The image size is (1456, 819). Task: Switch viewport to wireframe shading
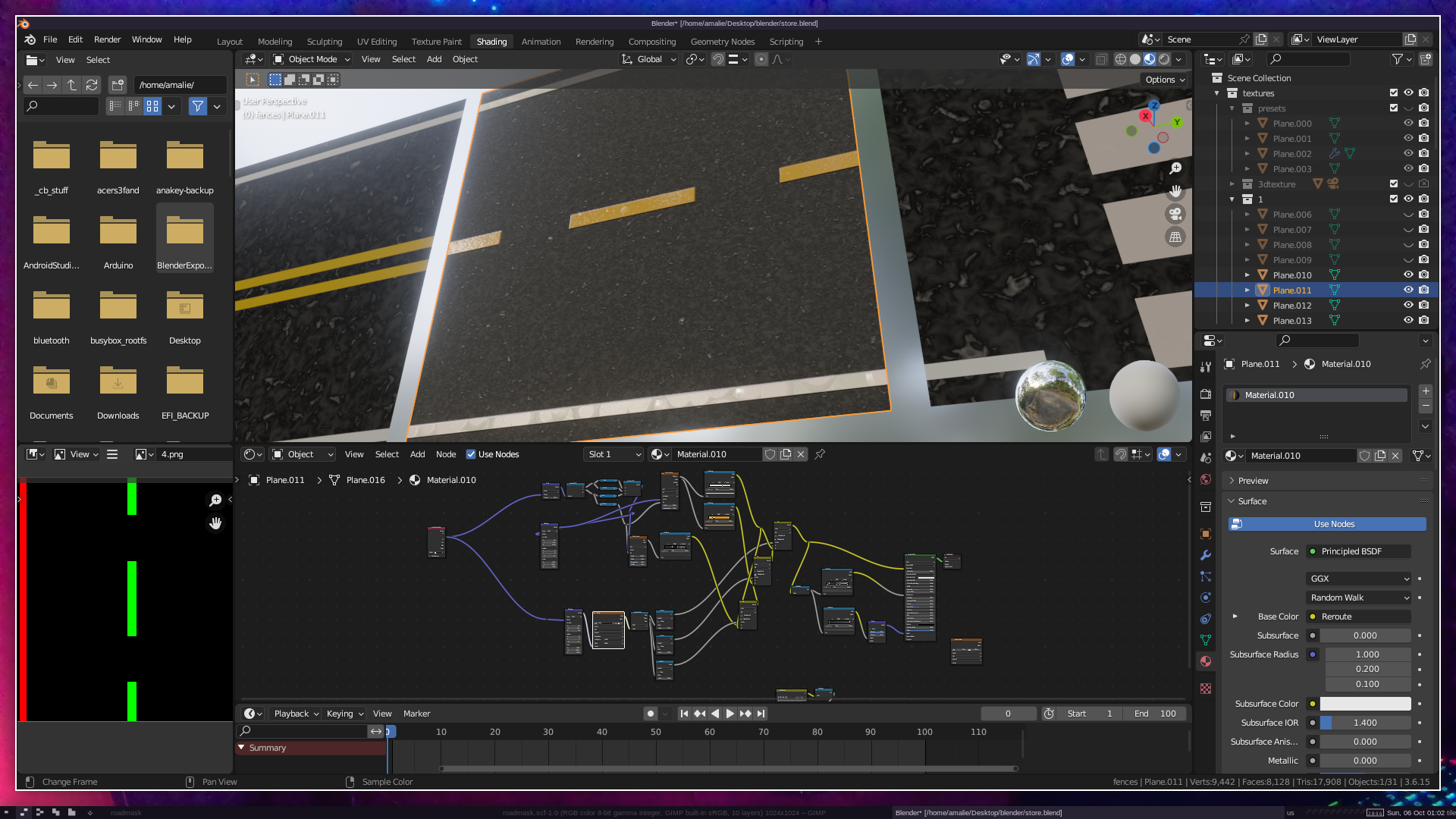(x=1120, y=59)
